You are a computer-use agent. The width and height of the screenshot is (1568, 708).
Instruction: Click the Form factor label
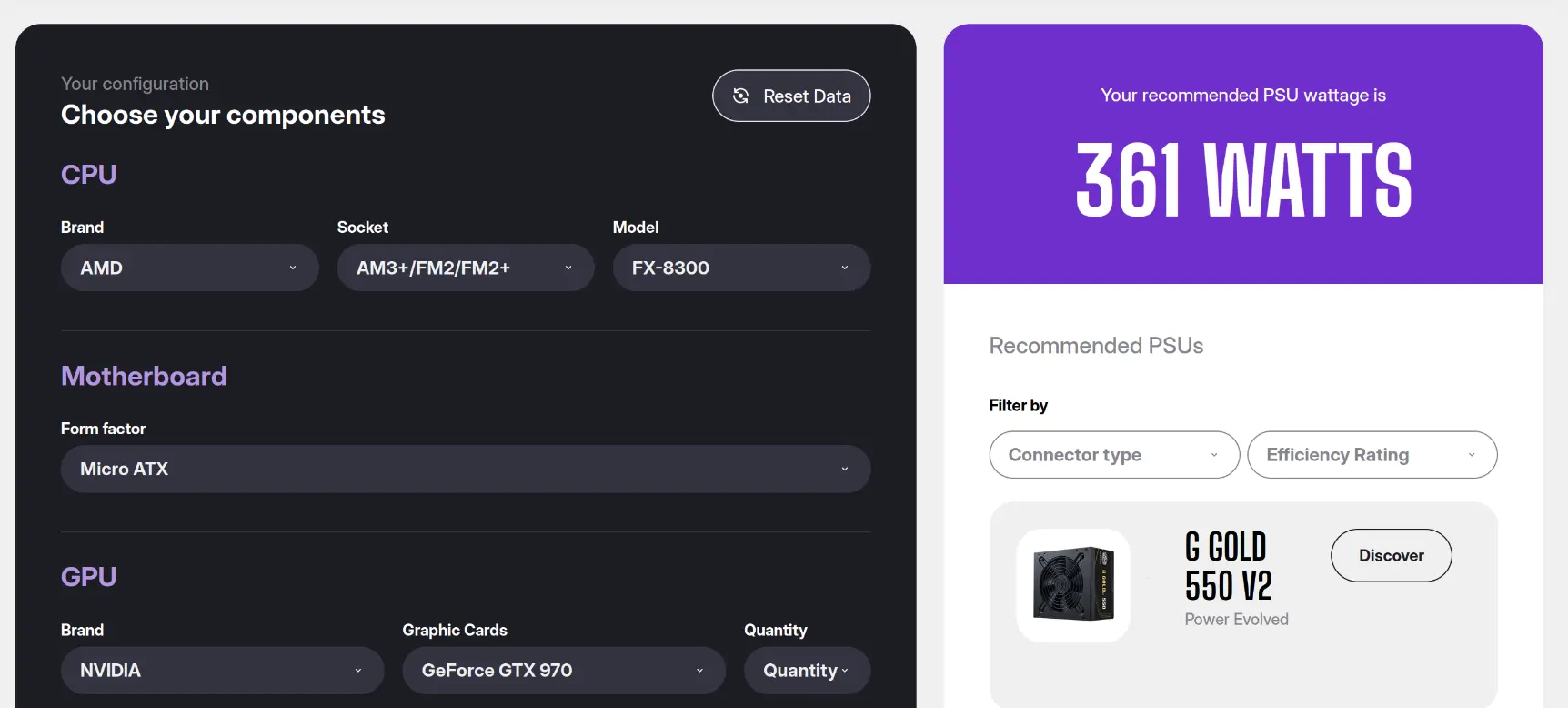[x=103, y=429]
